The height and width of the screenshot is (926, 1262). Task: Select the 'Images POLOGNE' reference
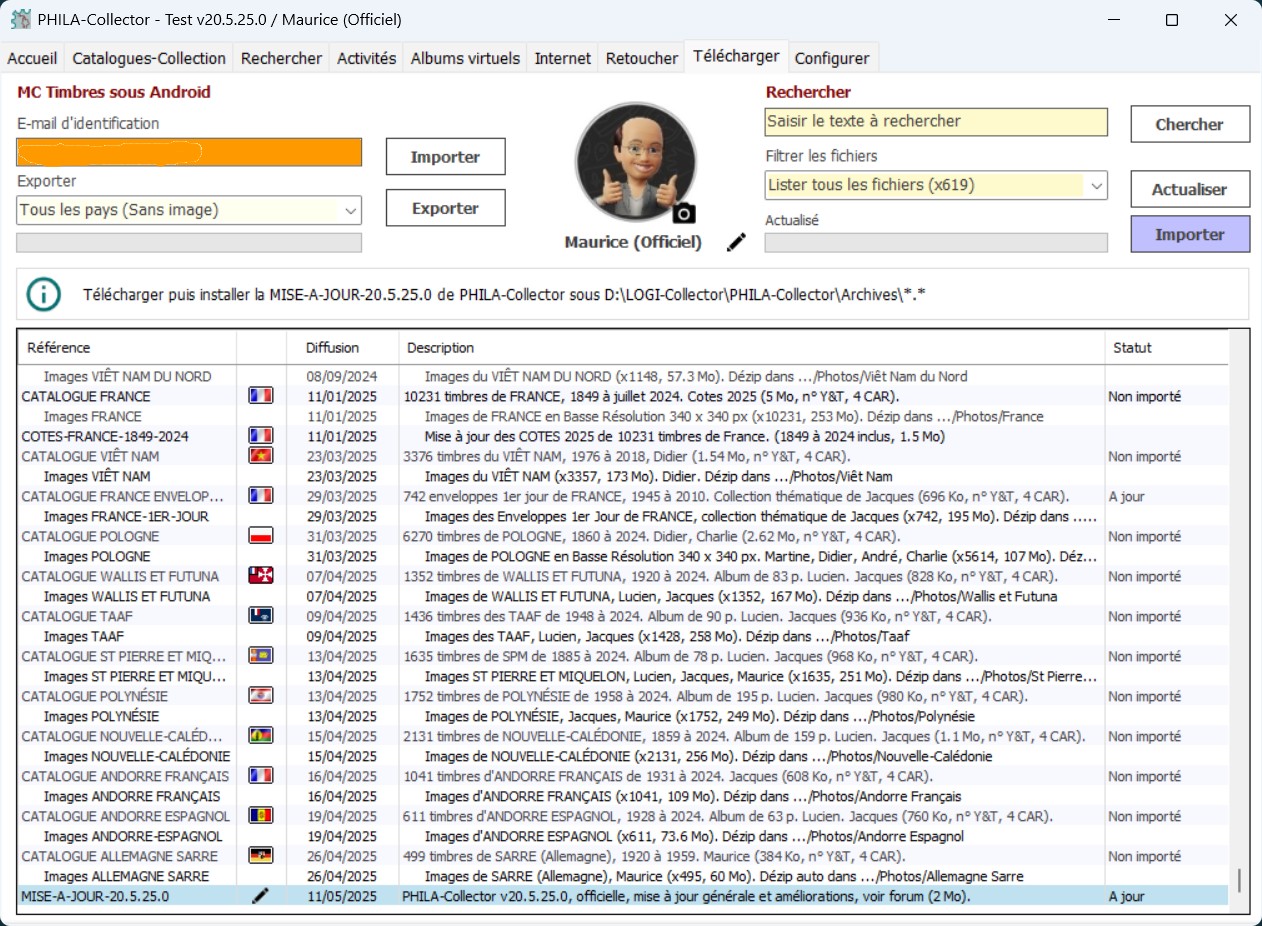point(97,556)
